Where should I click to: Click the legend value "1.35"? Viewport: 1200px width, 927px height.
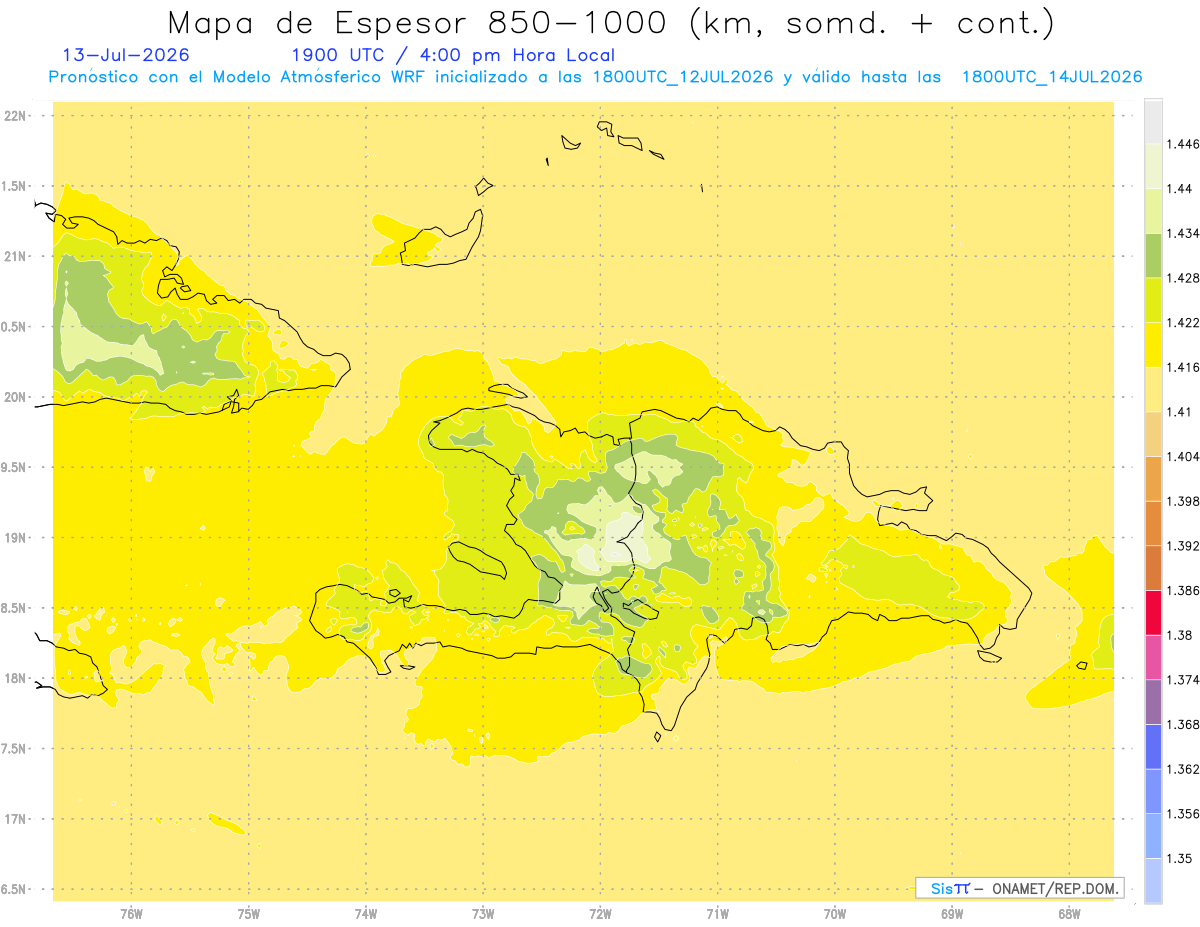(1179, 858)
